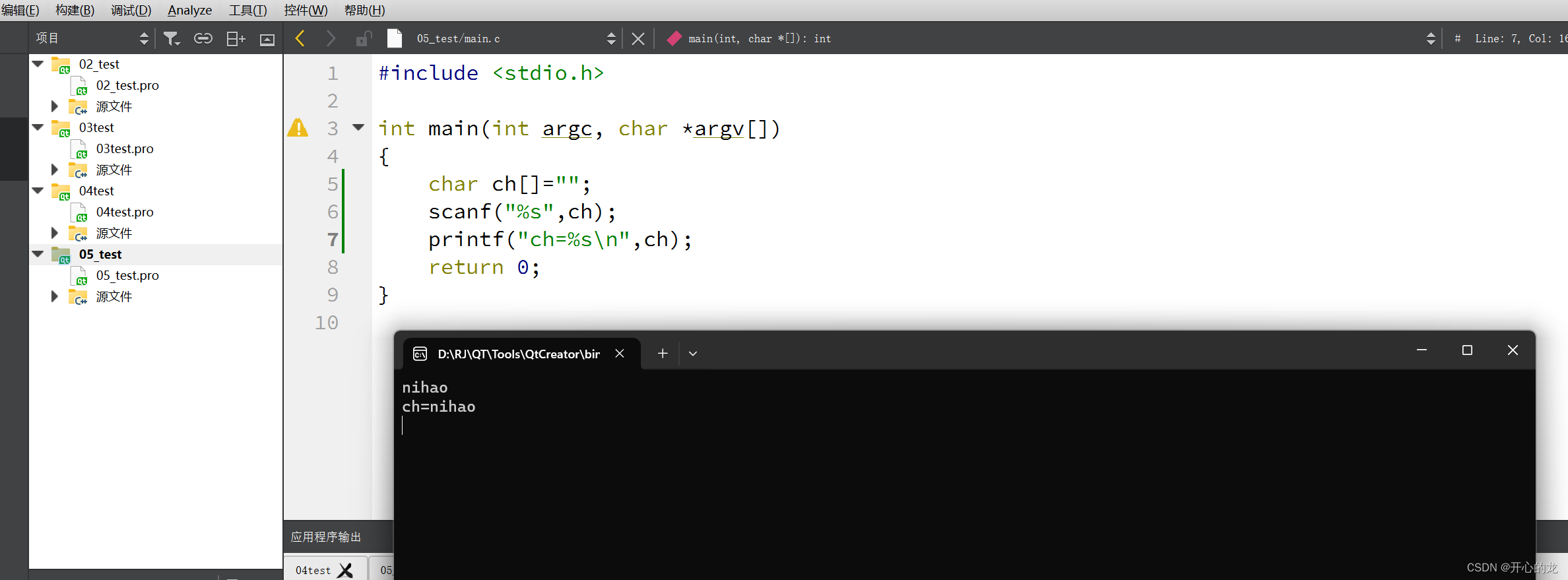Screen dimensions: 1568x580
Task: Open 02_test.pro file
Action: pyautogui.click(x=127, y=85)
